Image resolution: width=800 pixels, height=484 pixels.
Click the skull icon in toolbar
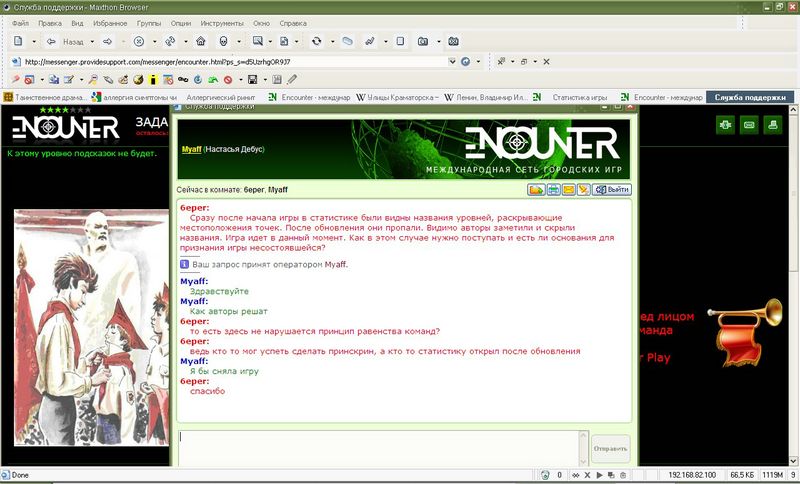point(223,41)
